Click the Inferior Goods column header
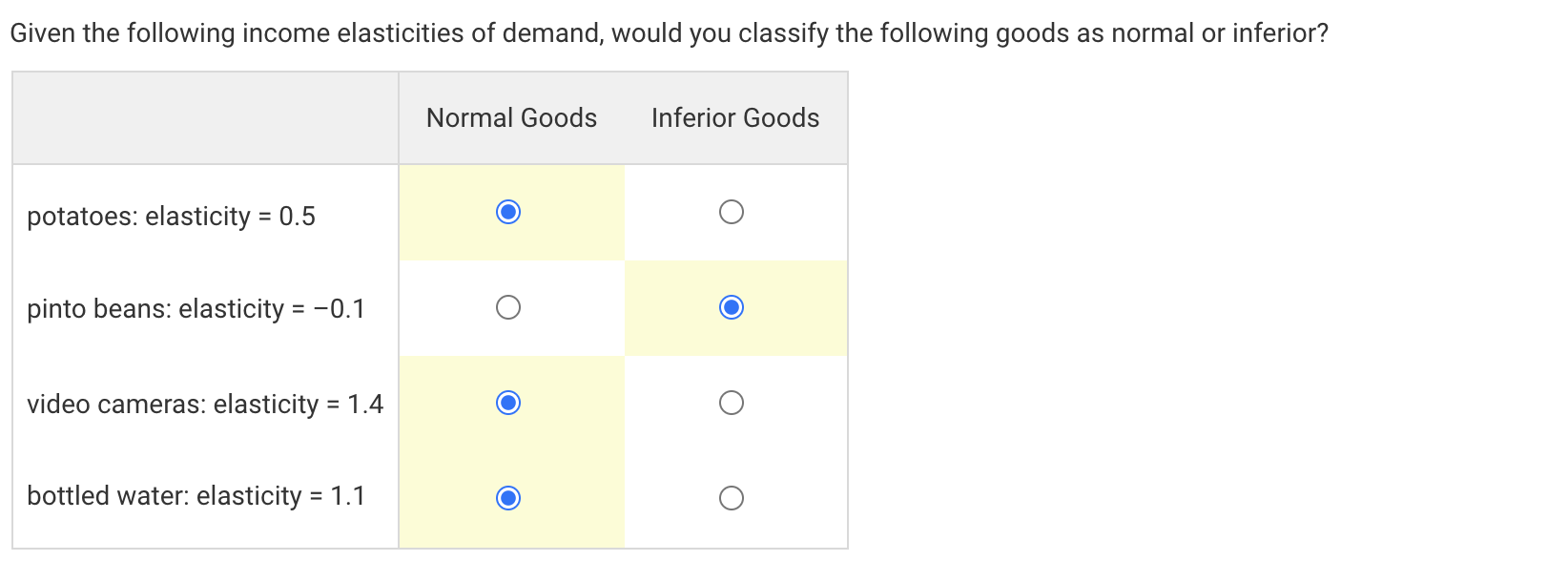This screenshot has height=582, width=1568. click(x=734, y=117)
